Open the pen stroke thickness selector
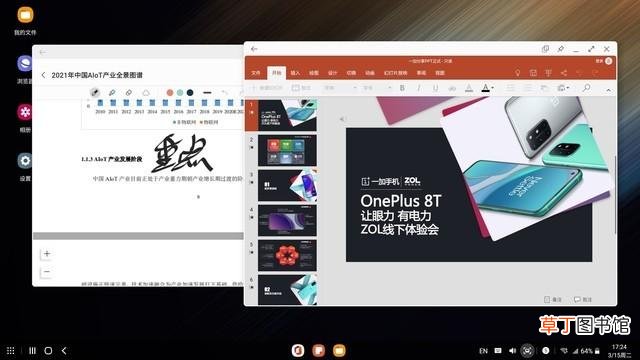The height and width of the screenshot is (360, 640). 207,93
